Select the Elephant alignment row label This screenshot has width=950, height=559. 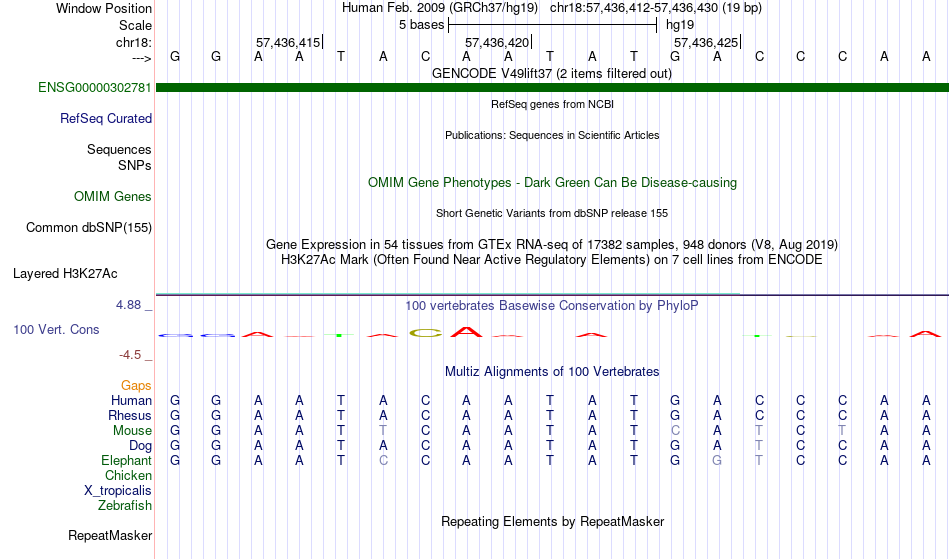click(x=127, y=461)
